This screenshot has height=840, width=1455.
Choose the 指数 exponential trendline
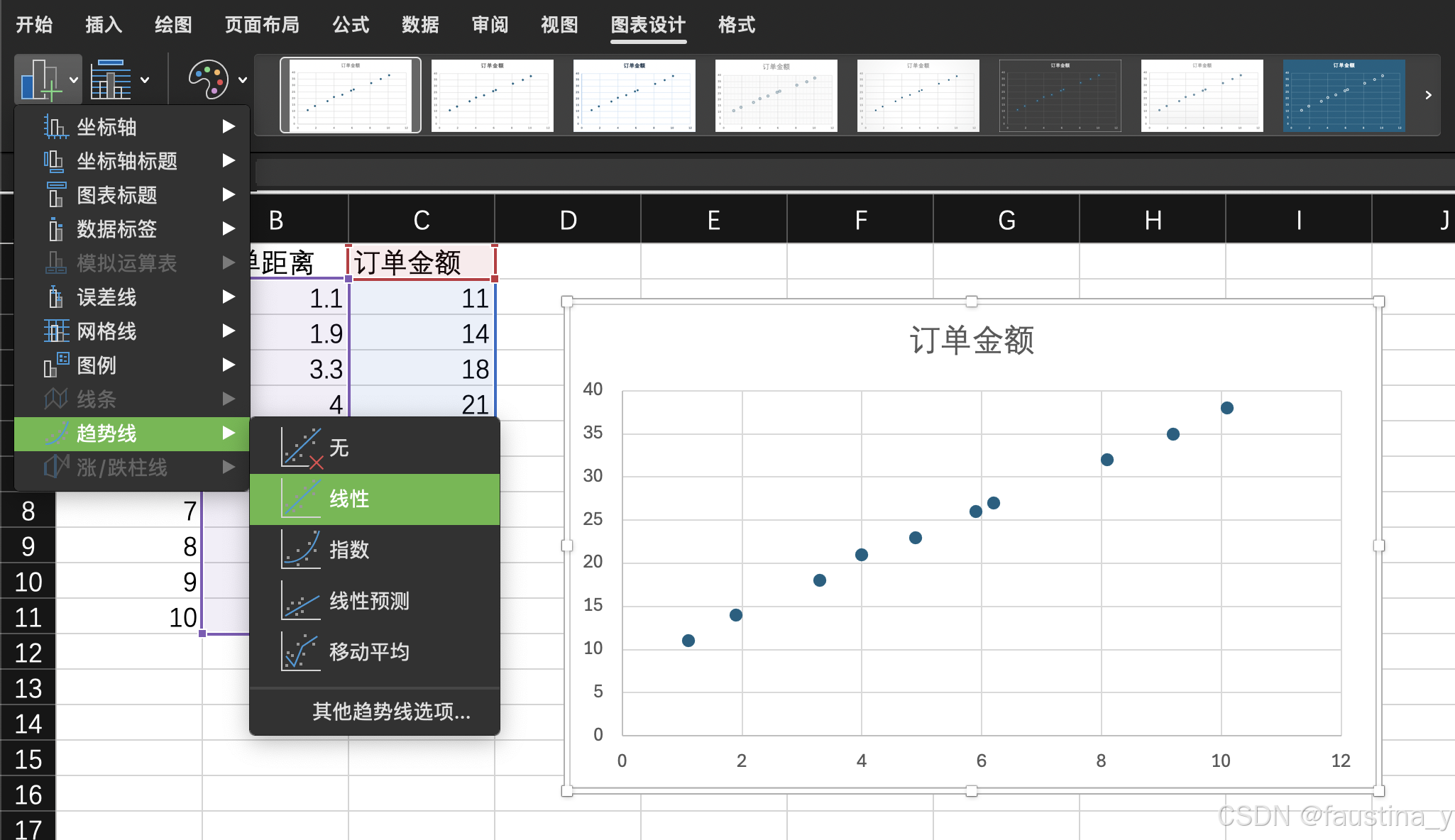coord(348,550)
